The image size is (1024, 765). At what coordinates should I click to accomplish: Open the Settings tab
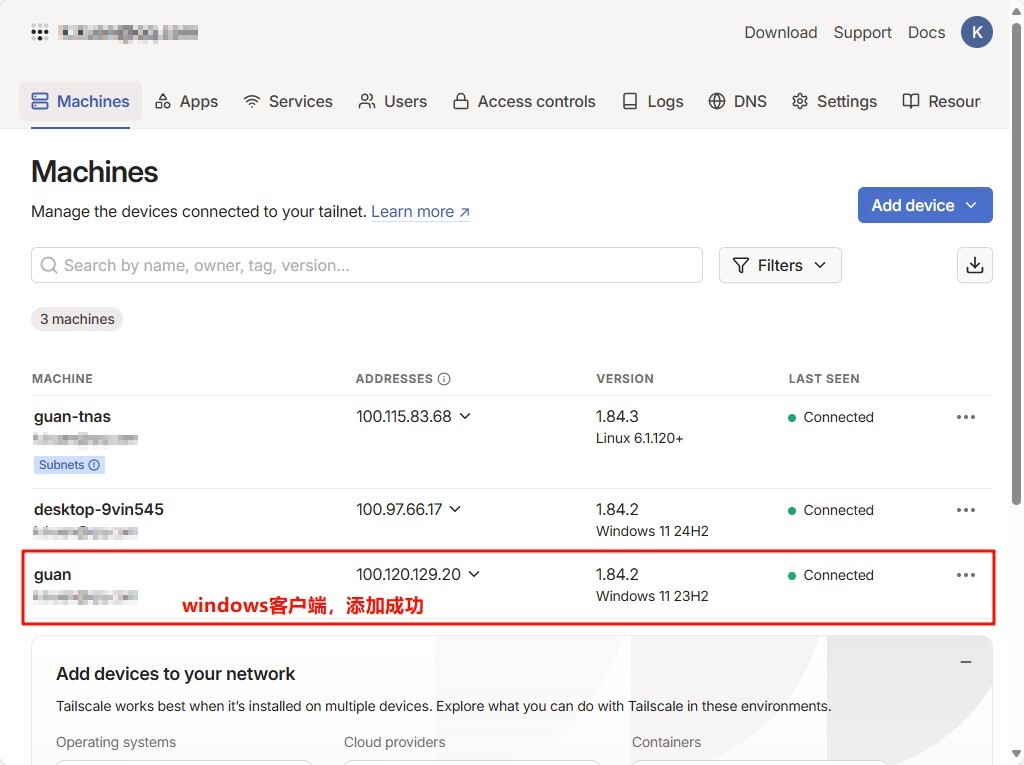click(x=834, y=101)
